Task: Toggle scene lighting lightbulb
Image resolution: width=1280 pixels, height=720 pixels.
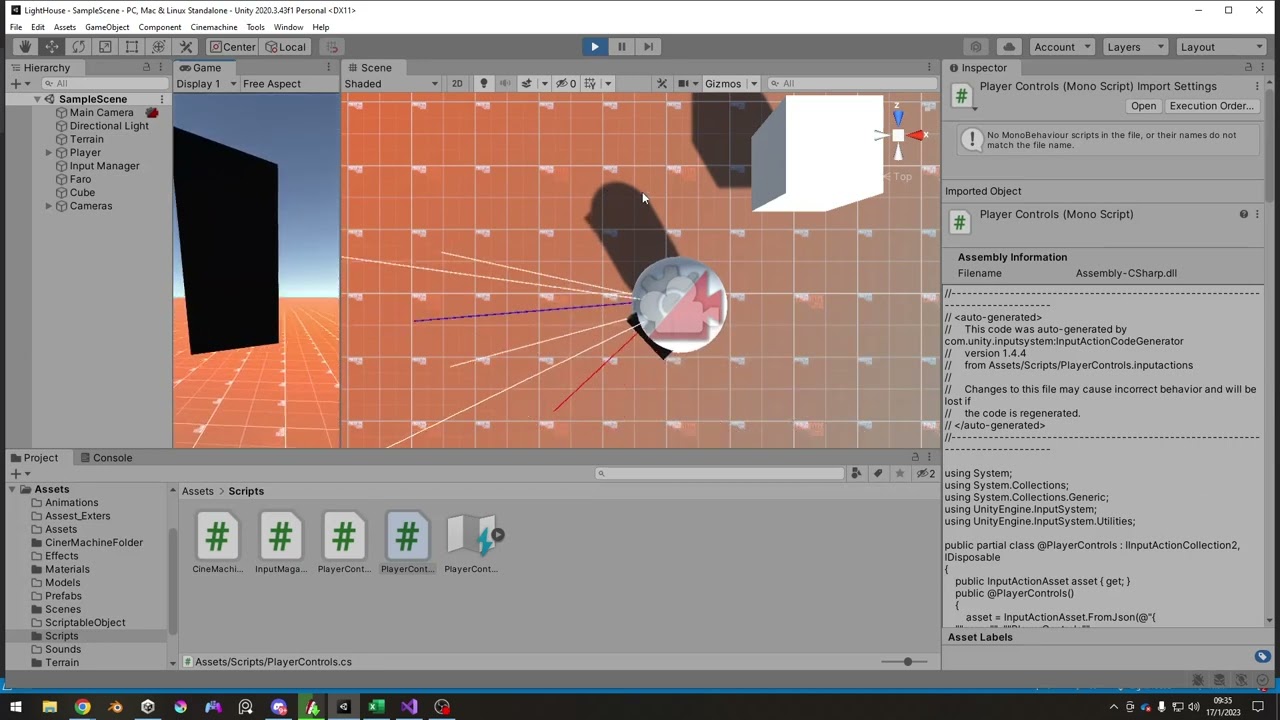Action: (x=484, y=84)
